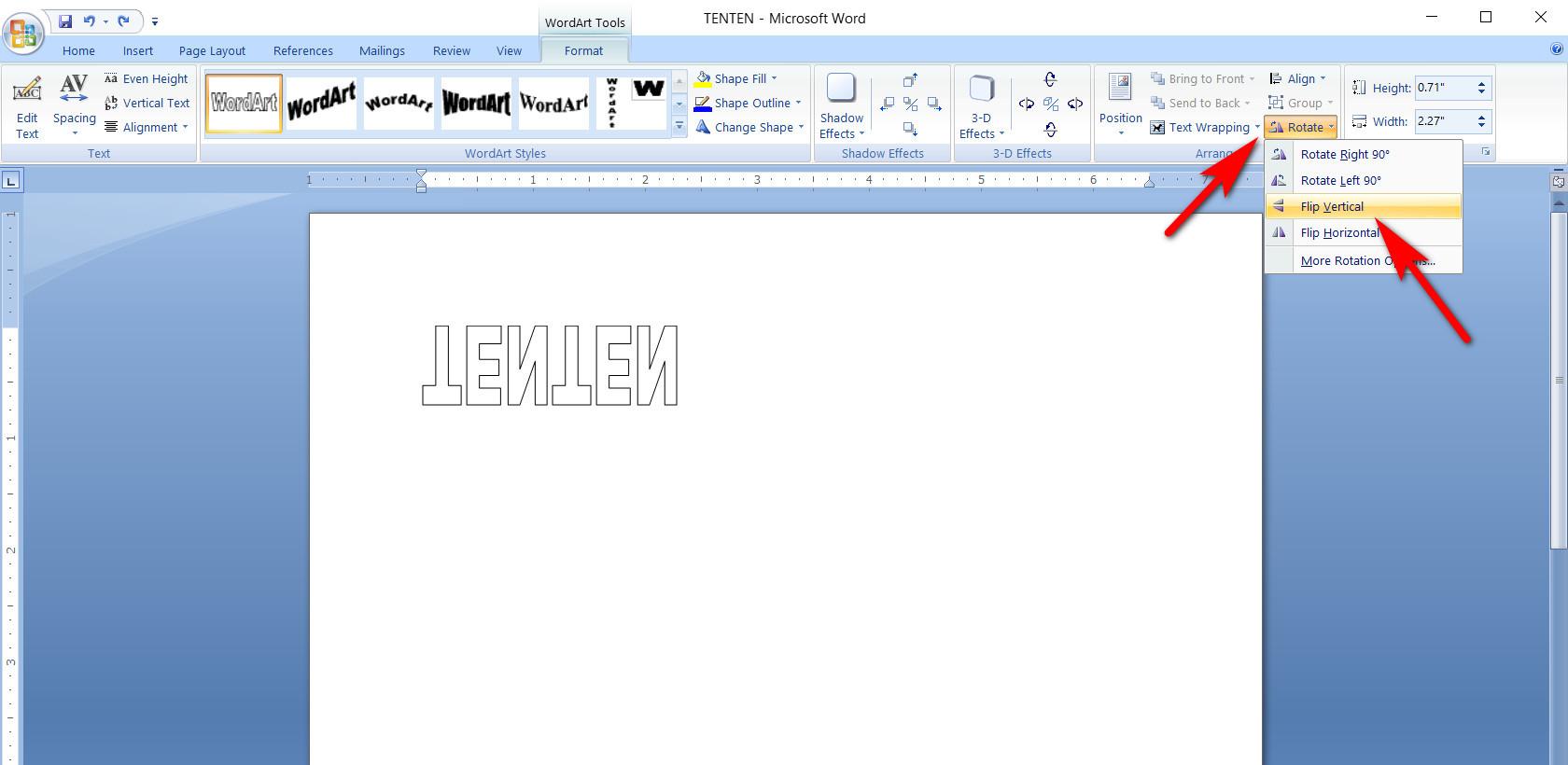Image resolution: width=1568 pixels, height=765 pixels.
Task: Open the Mailings tab
Action: point(382,50)
